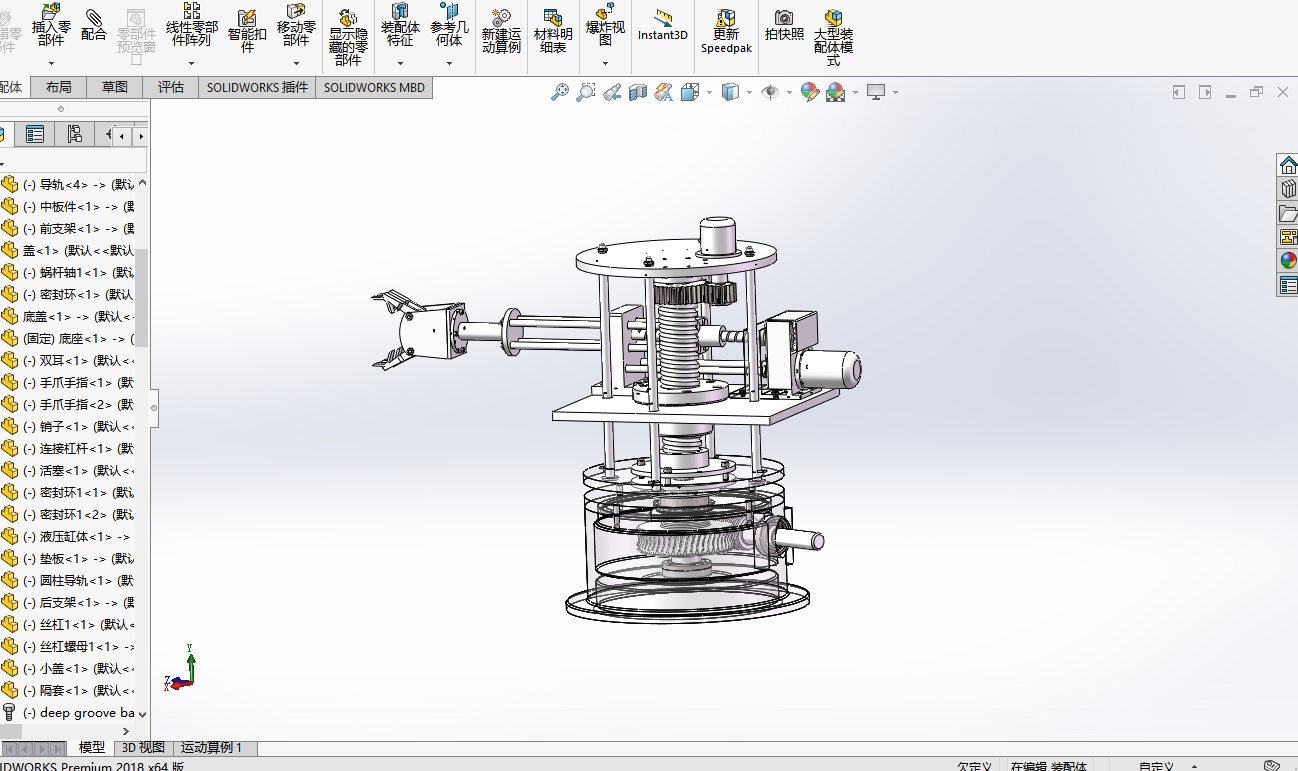The width and height of the screenshot is (1298, 771).
Task: Switch to the 3D 视图 bottom tab
Action: pos(143,747)
